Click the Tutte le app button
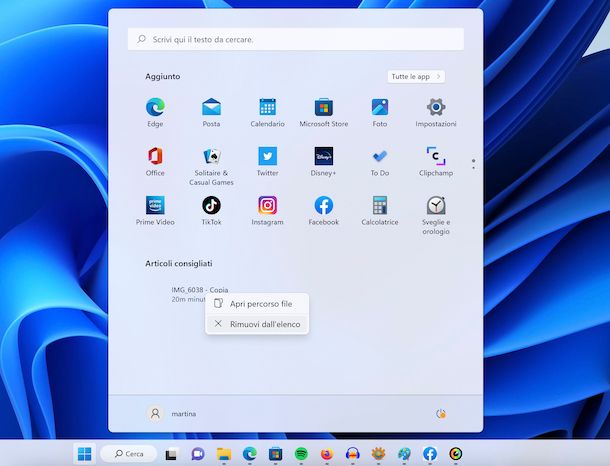Viewport: 610px width, 466px height. (416, 77)
